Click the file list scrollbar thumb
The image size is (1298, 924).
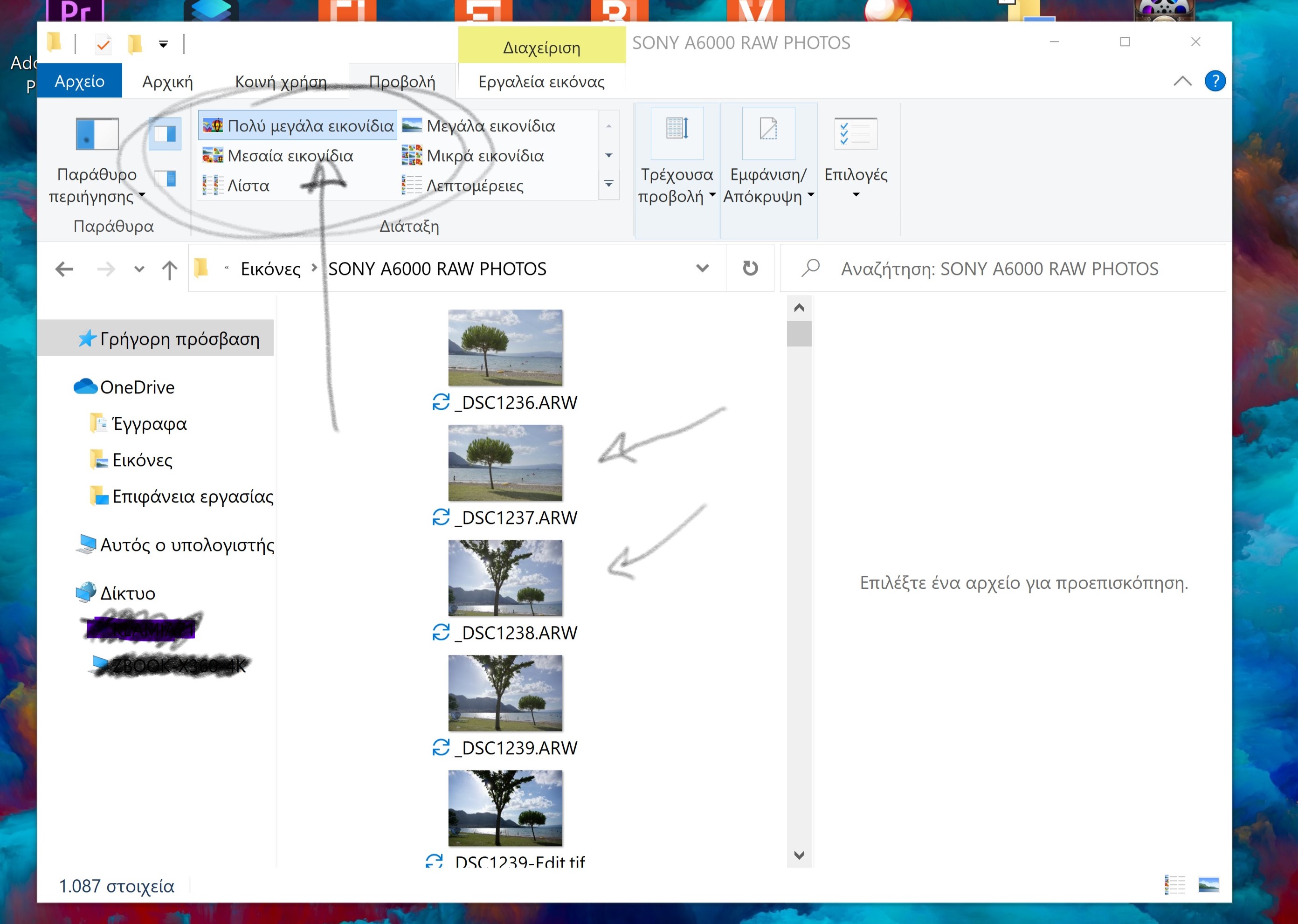tap(799, 333)
